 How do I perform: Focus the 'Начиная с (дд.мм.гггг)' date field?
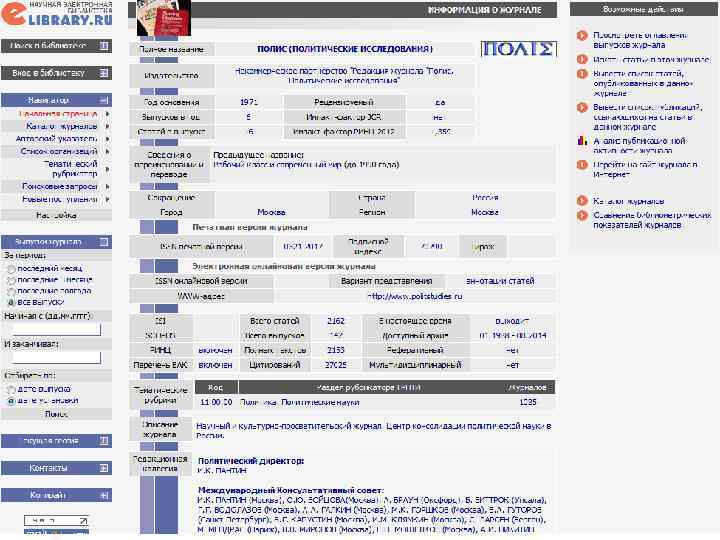point(56,329)
